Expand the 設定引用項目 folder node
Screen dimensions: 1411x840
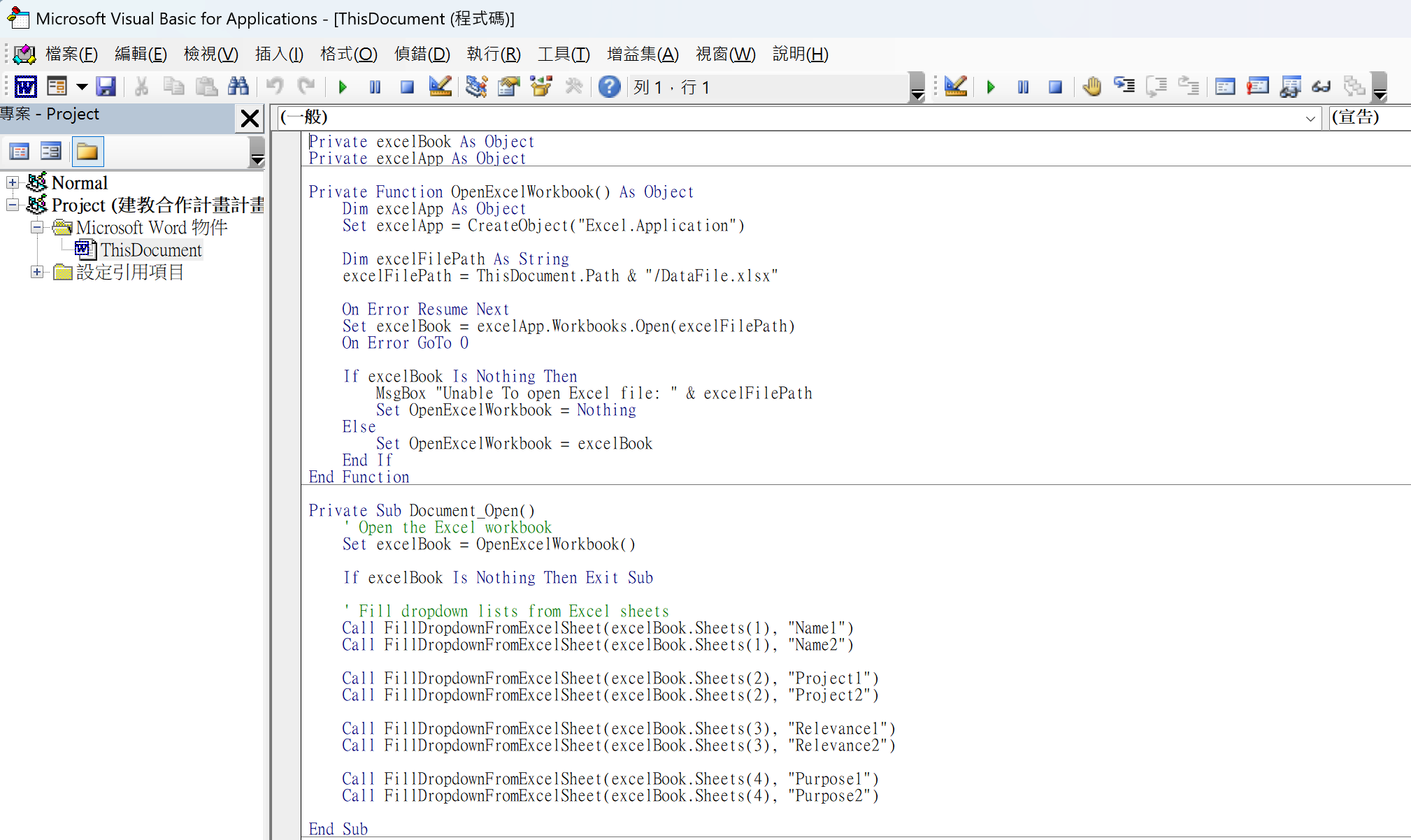pos(37,272)
